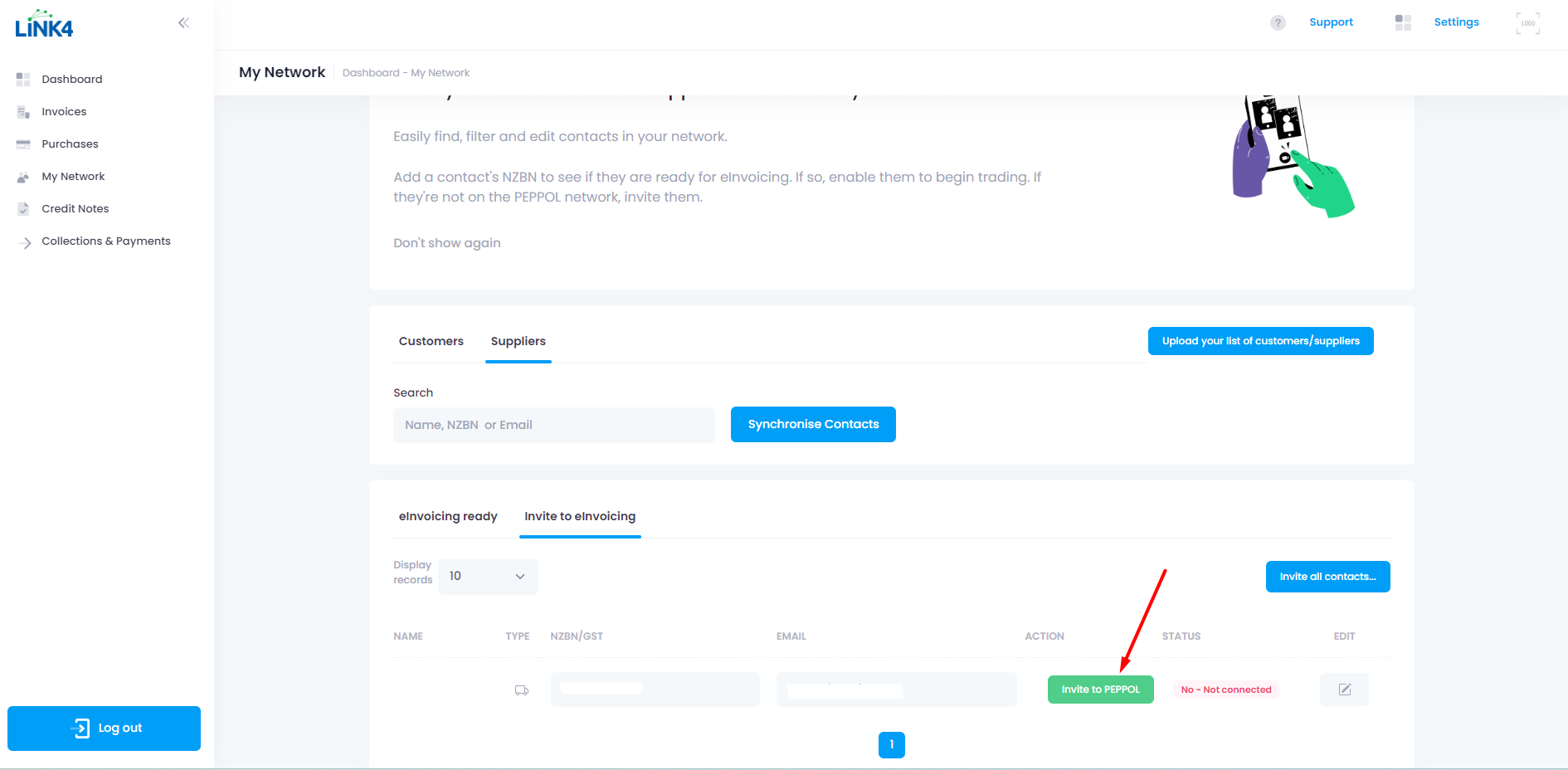Click the Invoices icon in sidebar
Viewport: 1568px width, 770px height.
point(23,112)
